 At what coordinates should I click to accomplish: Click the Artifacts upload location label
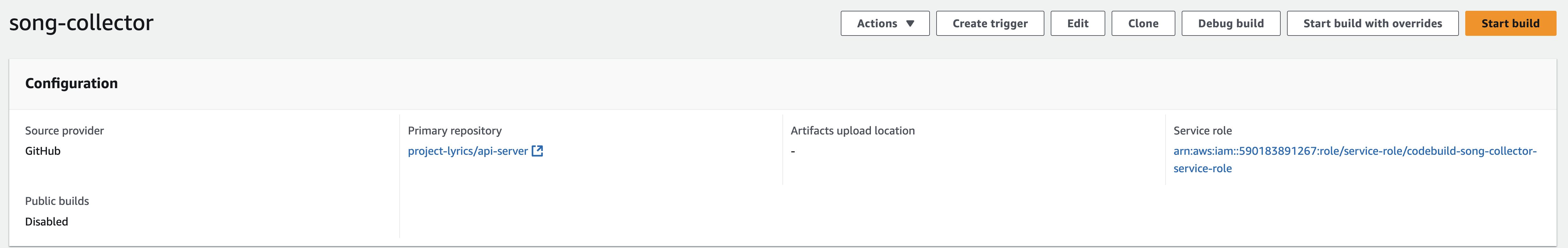pyautogui.click(x=852, y=130)
